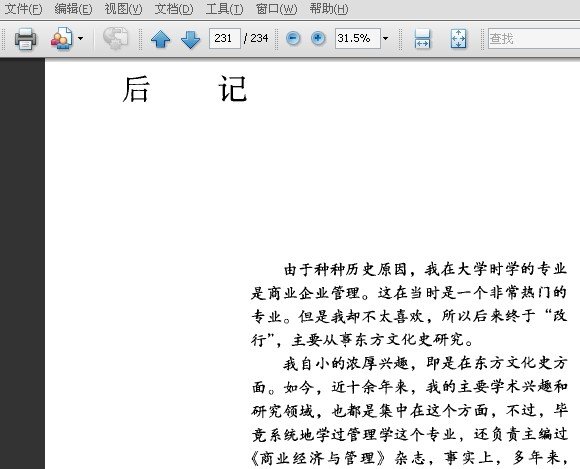The height and width of the screenshot is (469, 580).
Task: Click the page number field showing 231
Action: (225, 38)
